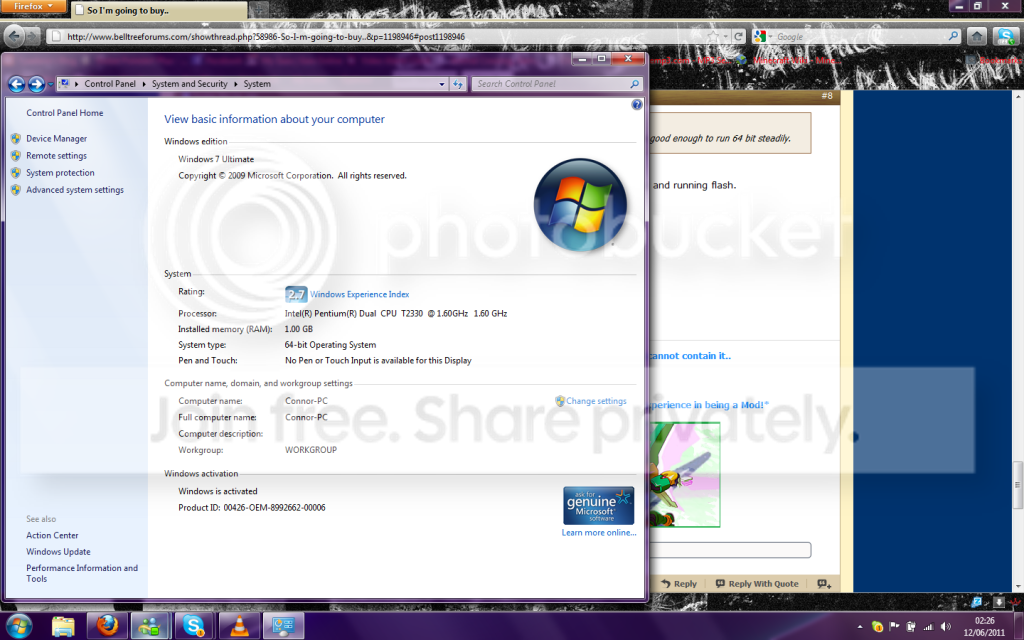1024x640 pixels.
Task: Launch VLC media player from the taskbar
Action: click(239, 626)
